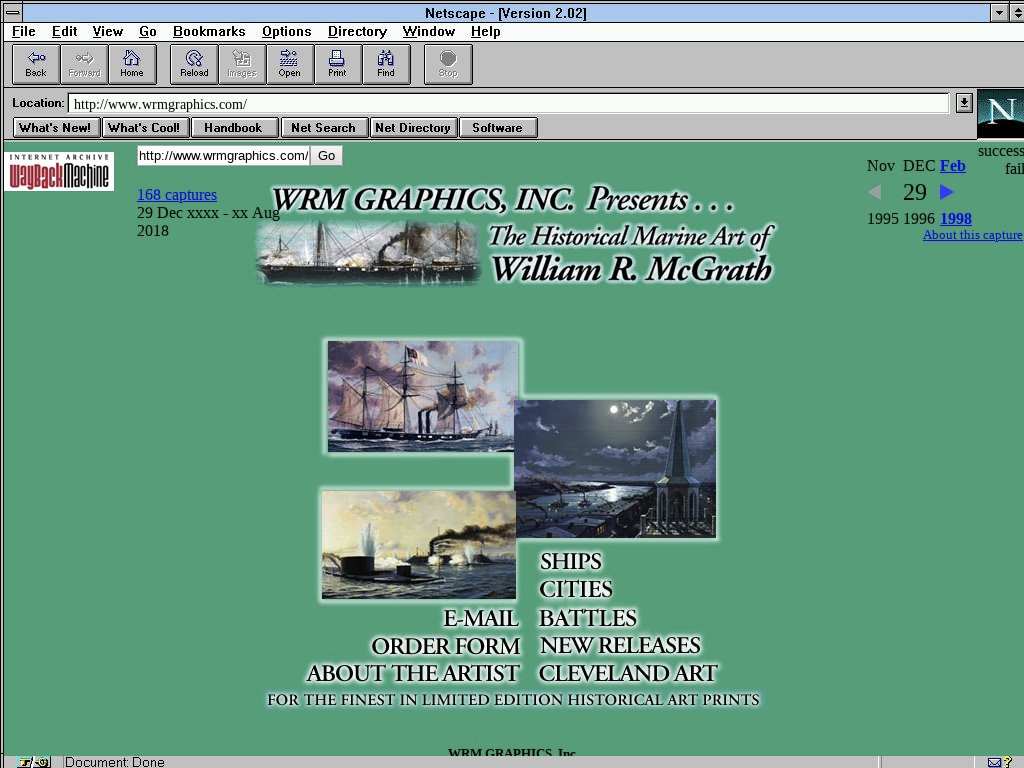The width and height of the screenshot is (1024, 768).
Task: Click the Back toolbar icon
Action: pos(36,64)
